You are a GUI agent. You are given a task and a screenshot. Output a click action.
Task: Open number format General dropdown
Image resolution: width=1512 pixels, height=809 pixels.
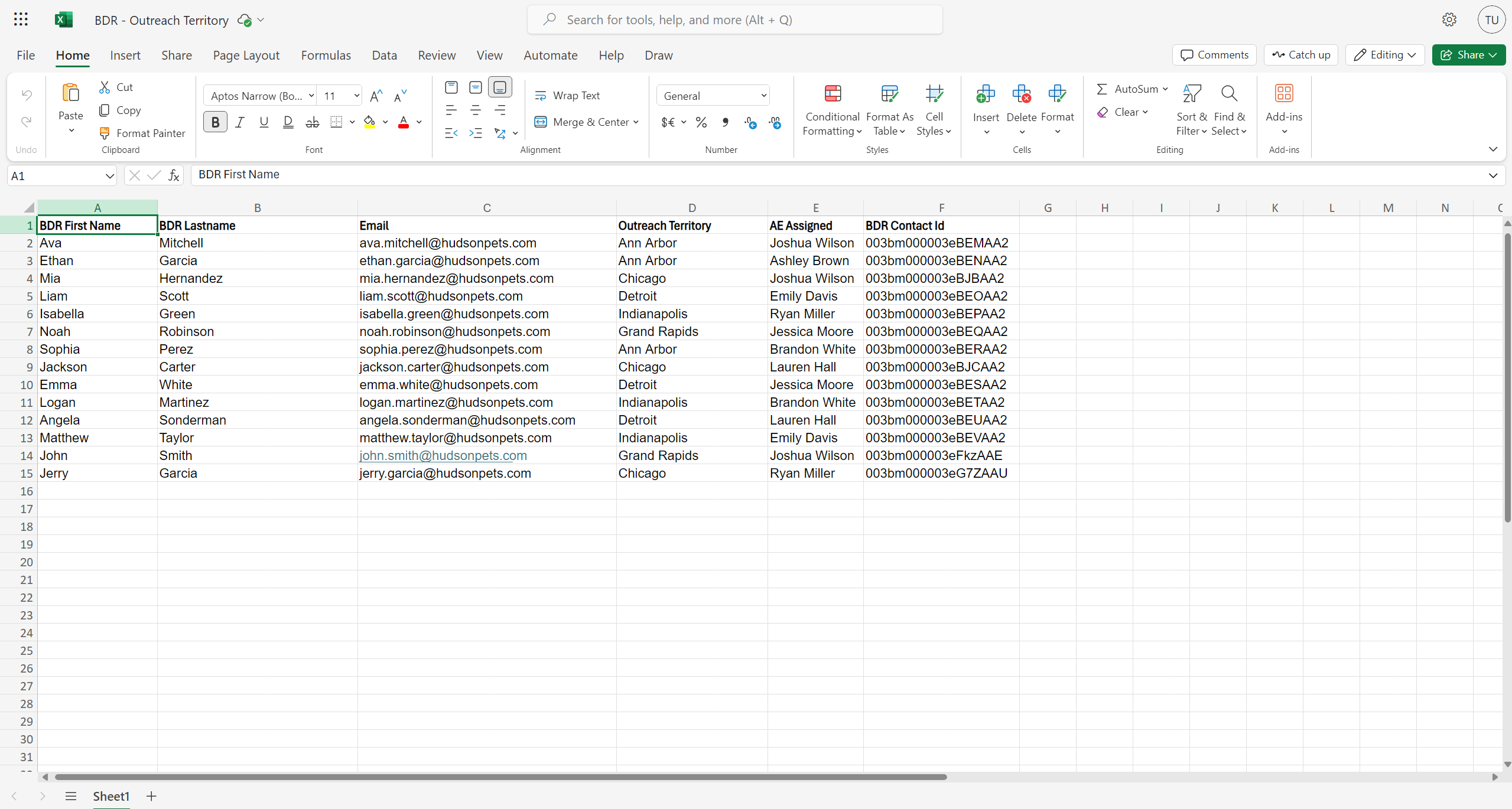pos(763,96)
